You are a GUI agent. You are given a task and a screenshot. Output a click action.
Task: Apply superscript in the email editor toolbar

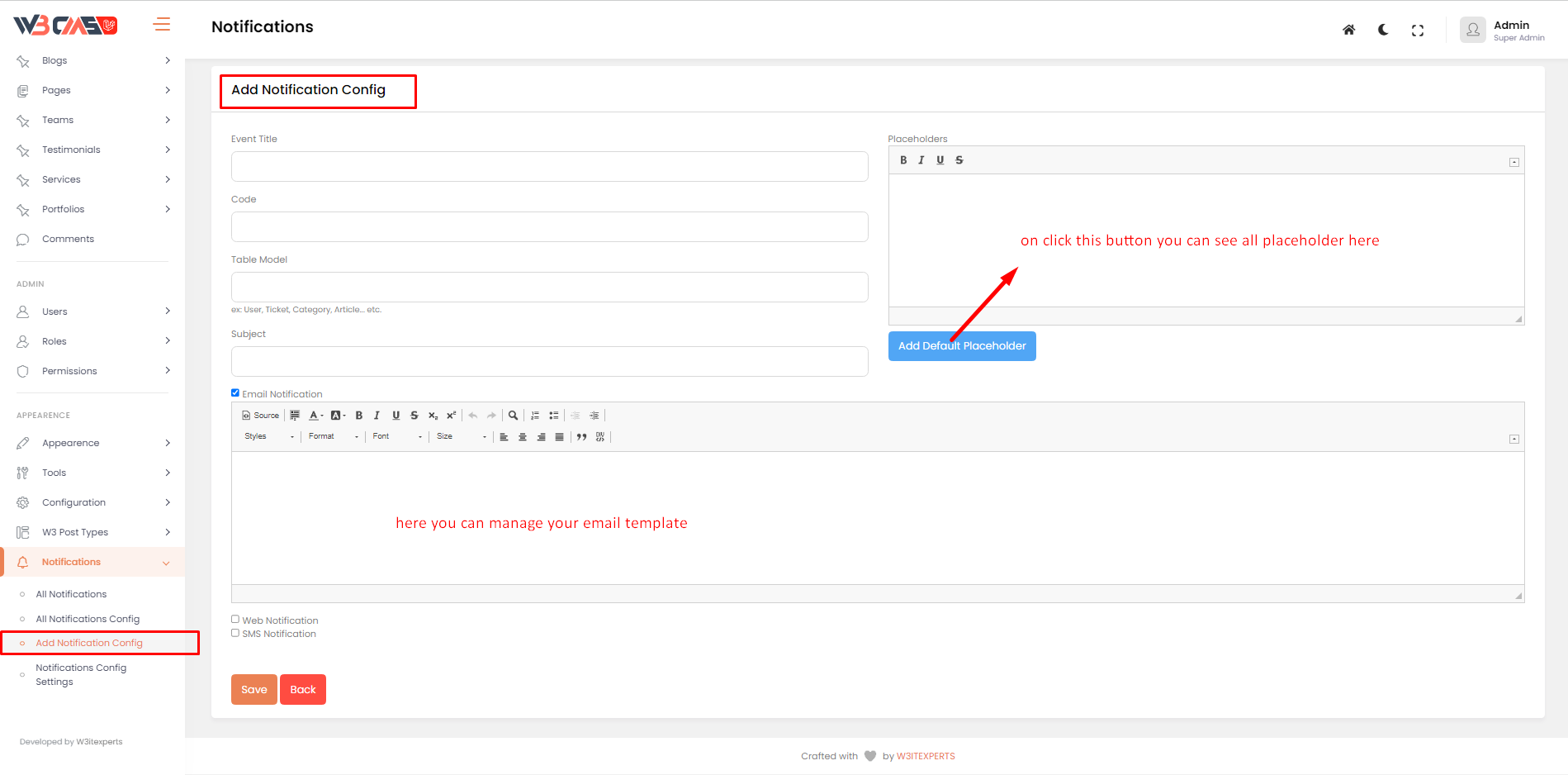451,416
